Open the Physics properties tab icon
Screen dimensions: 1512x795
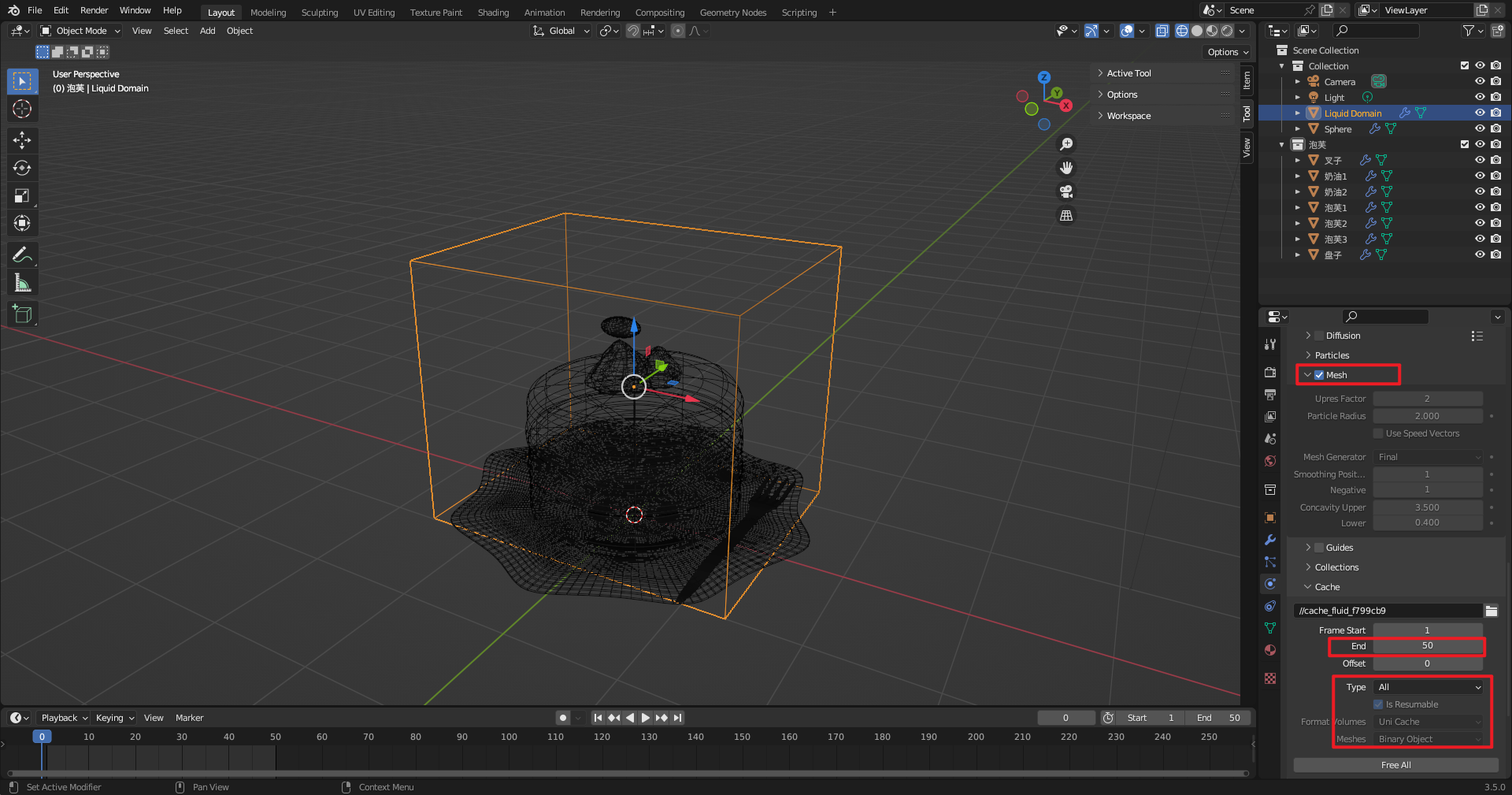[x=1270, y=584]
